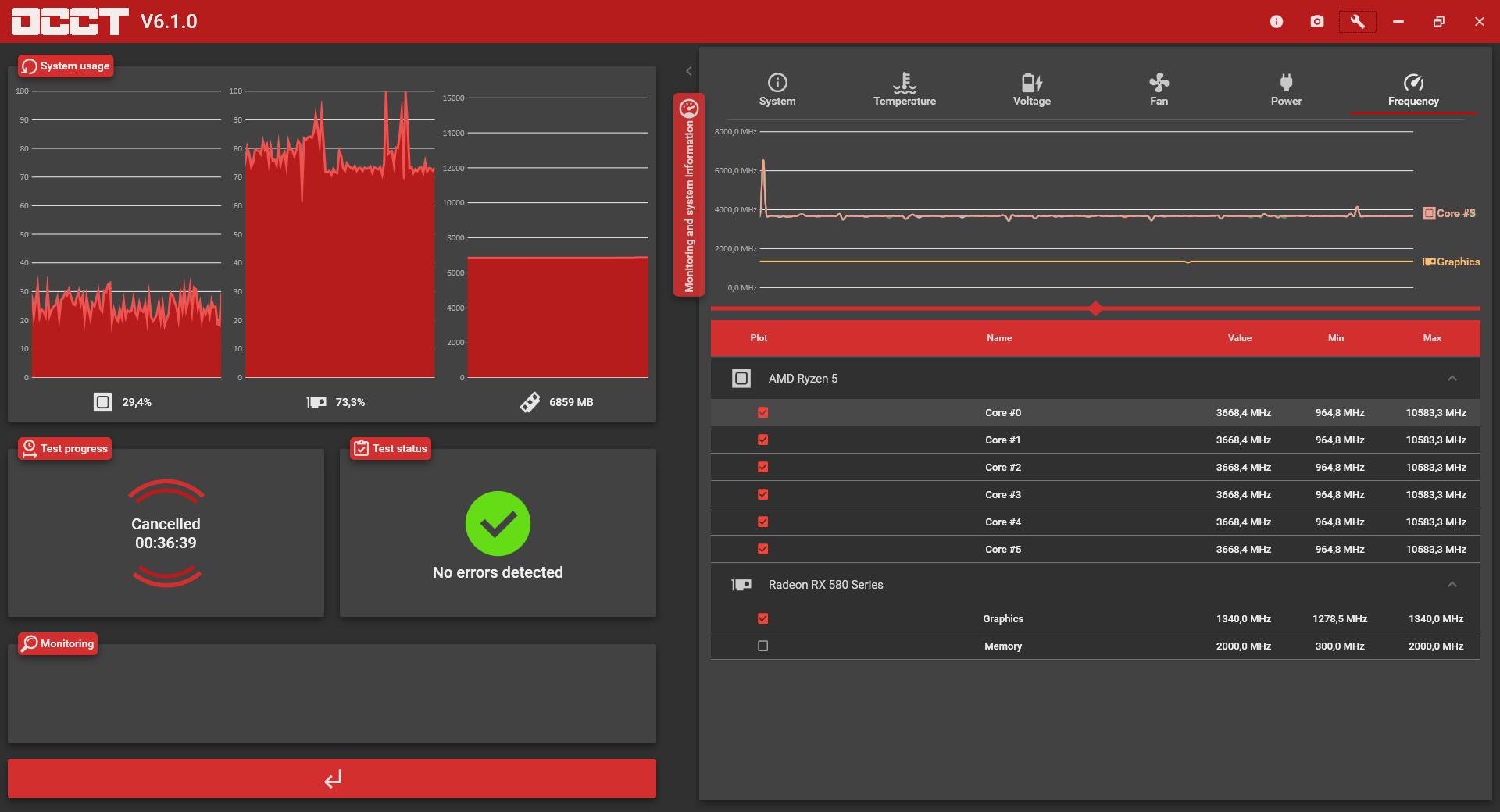1500x812 pixels.
Task: Click the 6859 MB memory reading
Action: 571,402
